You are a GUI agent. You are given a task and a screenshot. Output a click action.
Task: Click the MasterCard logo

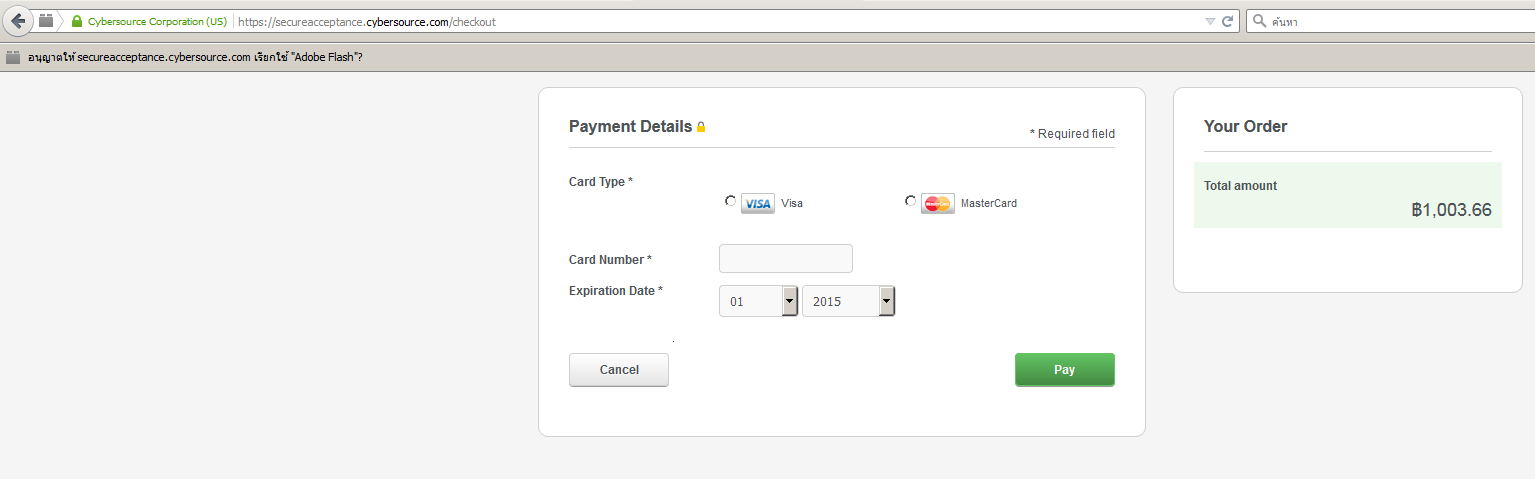tap(938, 204)
